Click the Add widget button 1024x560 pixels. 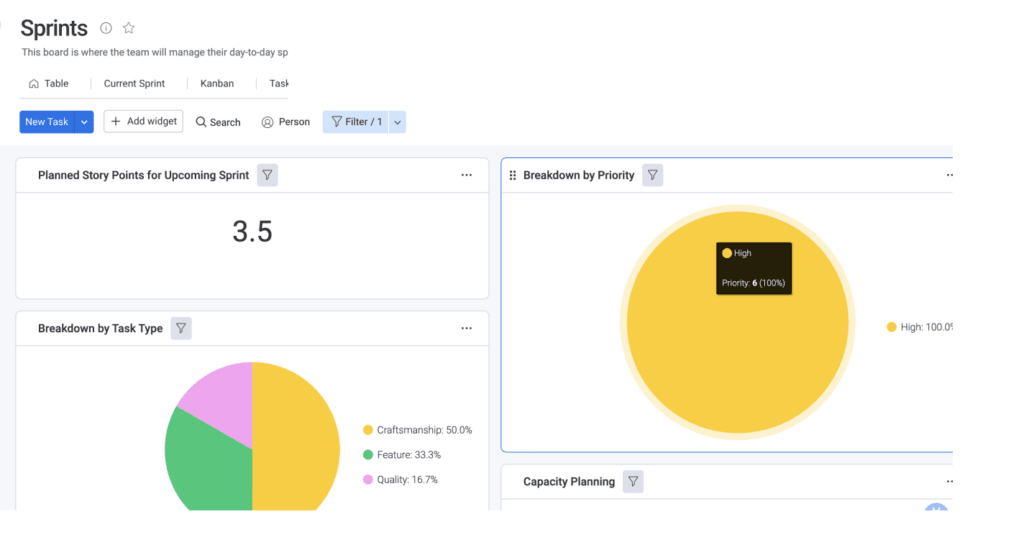coord(143,121)
